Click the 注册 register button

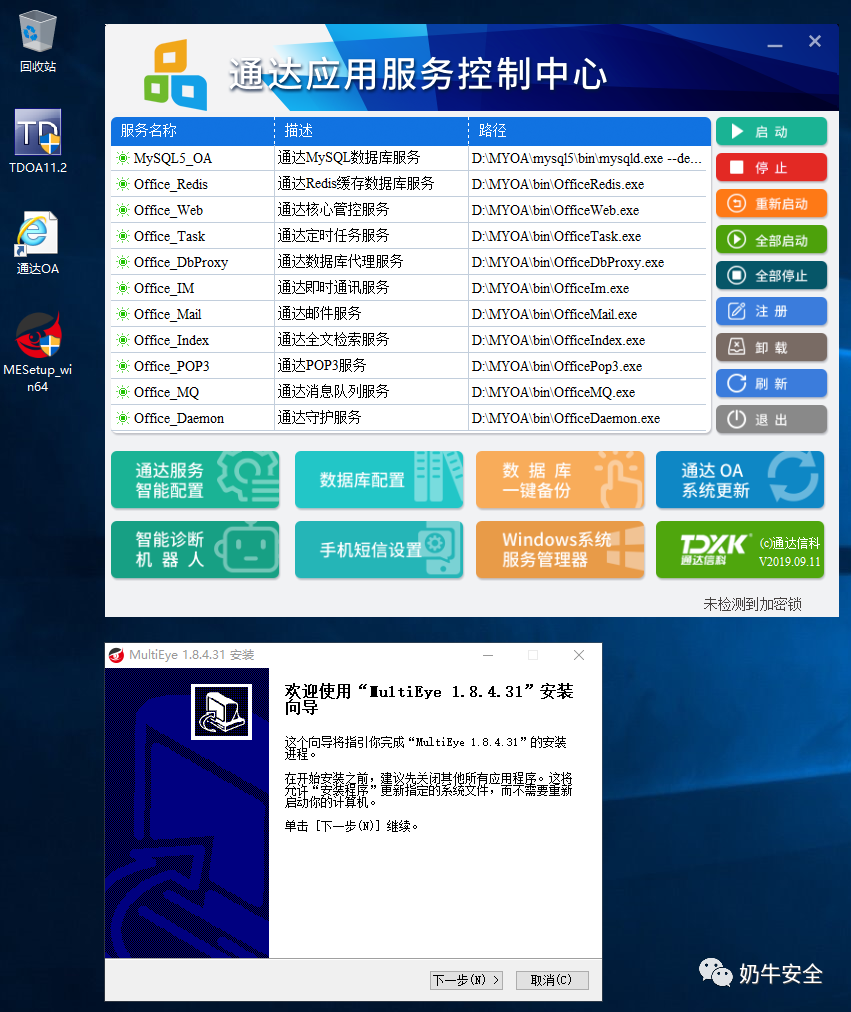point(771,312)
